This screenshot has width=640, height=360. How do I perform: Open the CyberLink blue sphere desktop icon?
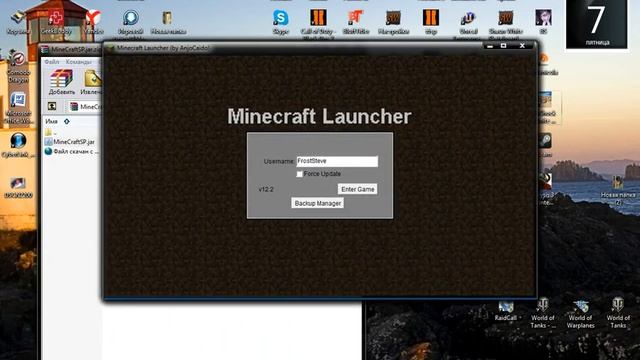coord(18,145)
